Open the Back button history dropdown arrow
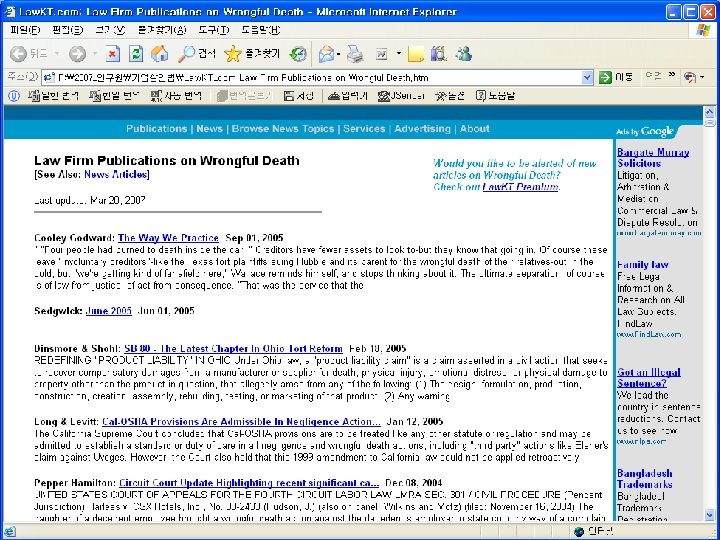720x540 pixels. 57,54
